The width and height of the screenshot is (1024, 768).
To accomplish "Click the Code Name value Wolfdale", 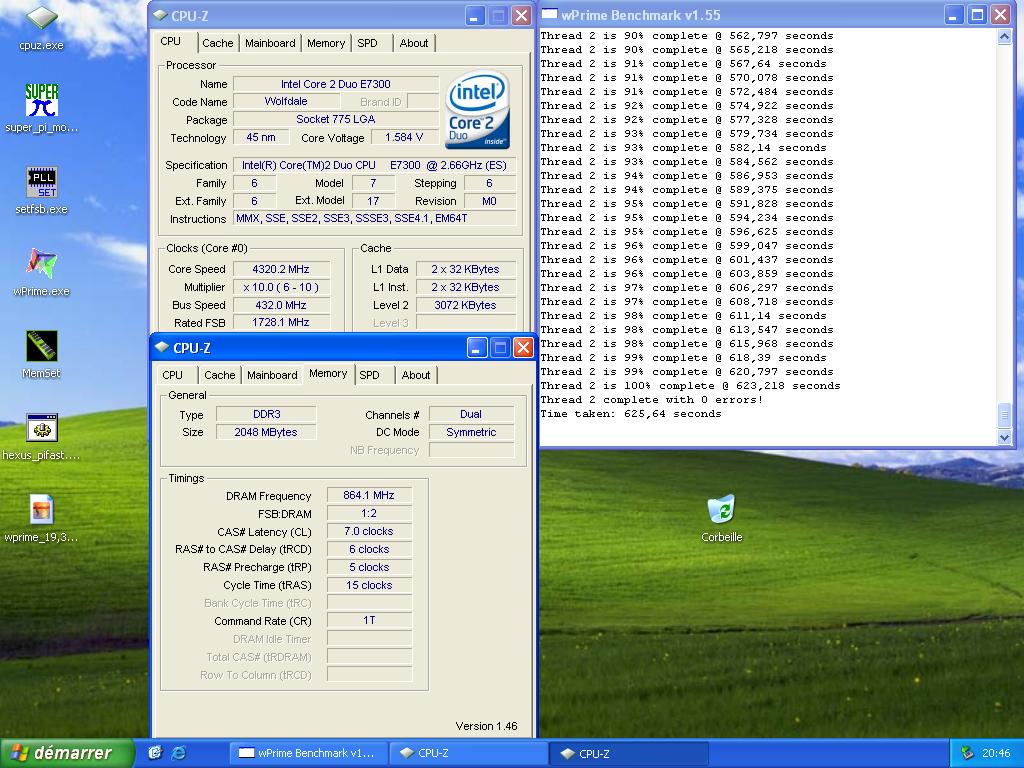I will point(286,101).
